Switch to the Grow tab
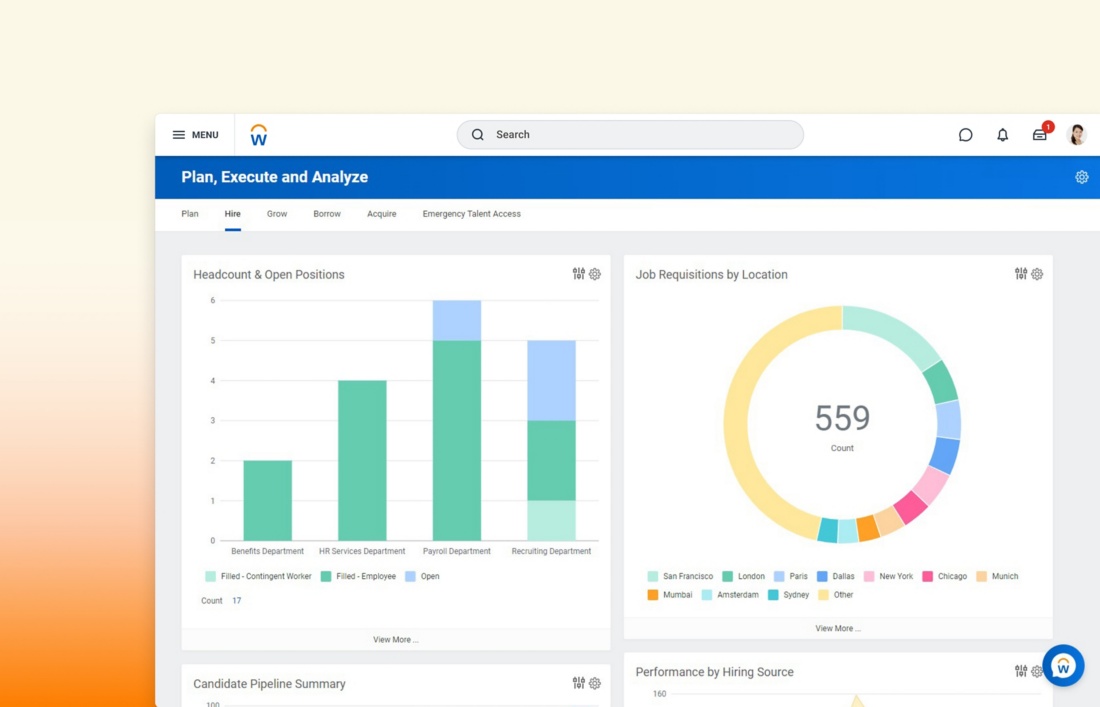The height and width of the screenshot is (707, 1100). point(277,214)
